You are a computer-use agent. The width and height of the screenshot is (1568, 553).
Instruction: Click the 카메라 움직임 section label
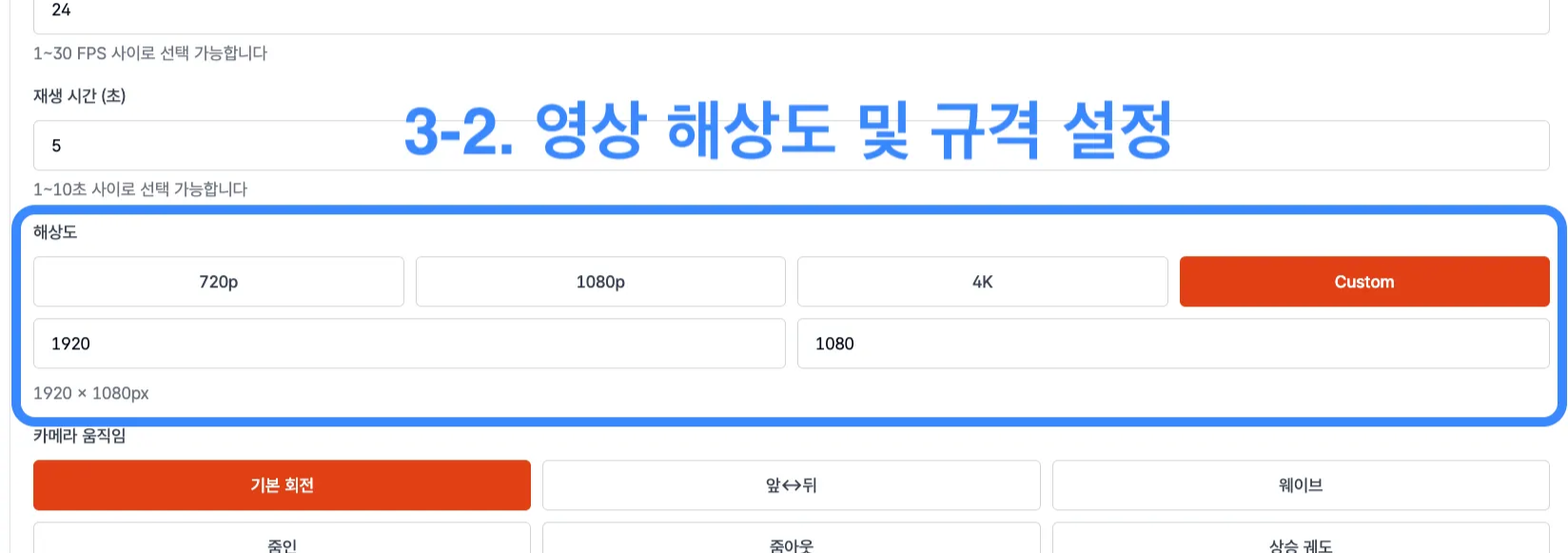click(80, 436)
